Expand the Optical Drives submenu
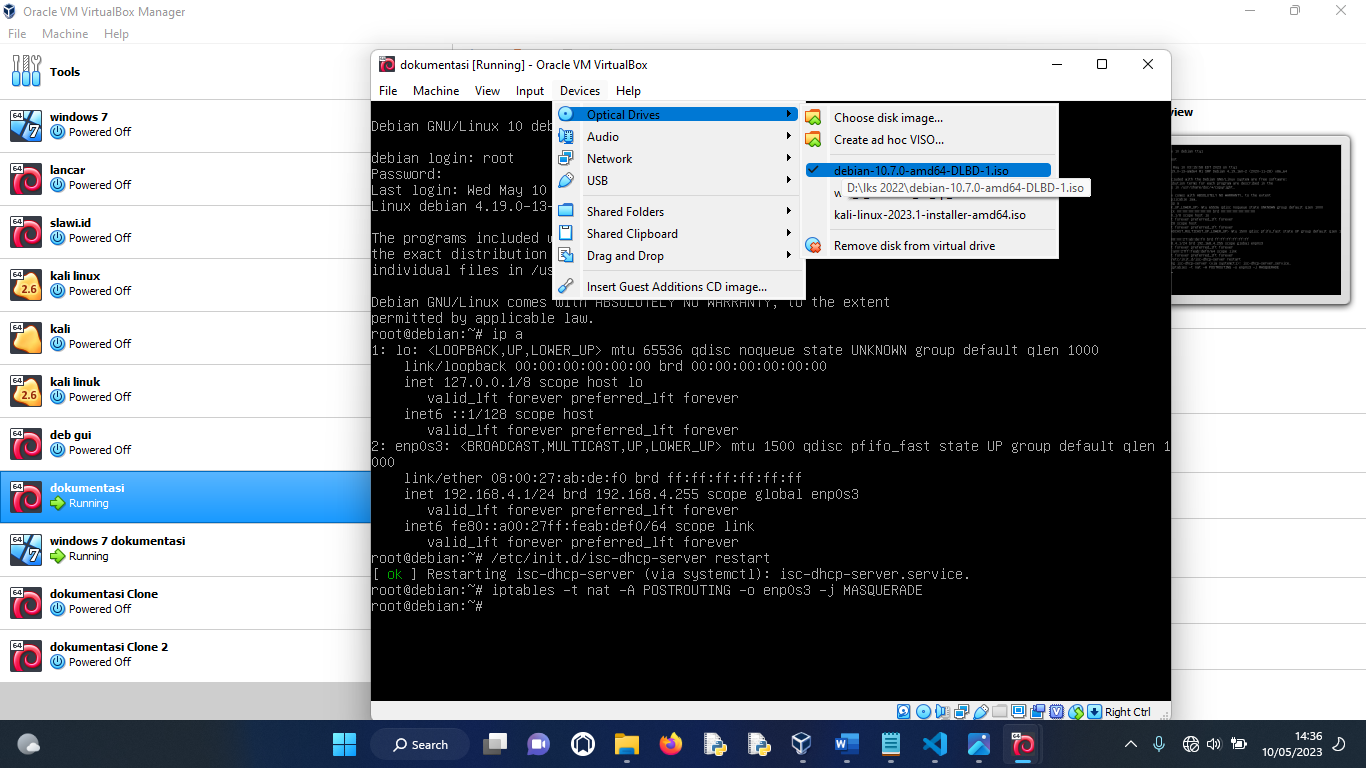Image resolution: width=1366 pixels, height=768 pixels. tap(678, 115)
